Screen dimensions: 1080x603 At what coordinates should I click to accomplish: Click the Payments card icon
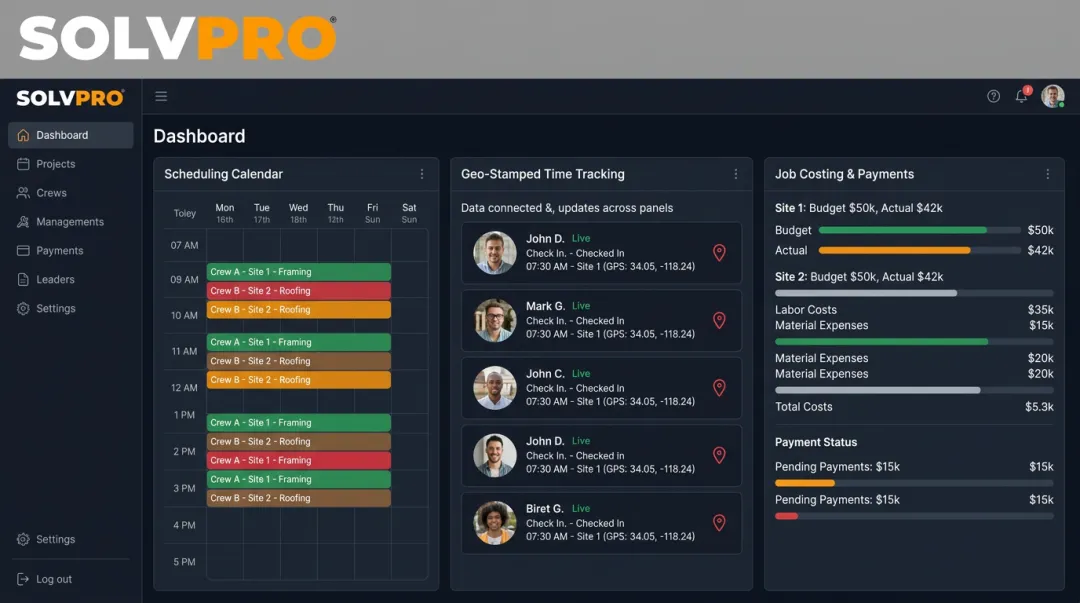tap(23, 251)
